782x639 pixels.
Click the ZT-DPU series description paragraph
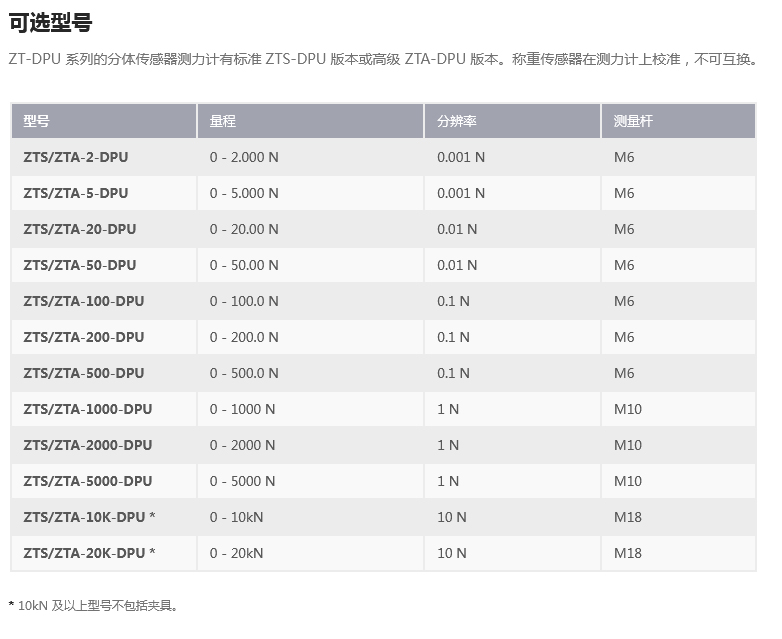[384, 59]
